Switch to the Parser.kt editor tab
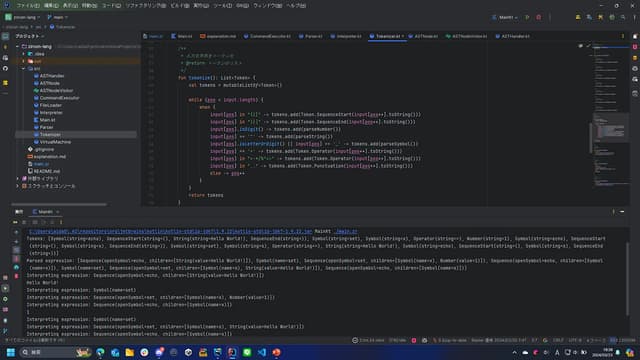Viewport: 640px width, 360px height. (310, 36)
